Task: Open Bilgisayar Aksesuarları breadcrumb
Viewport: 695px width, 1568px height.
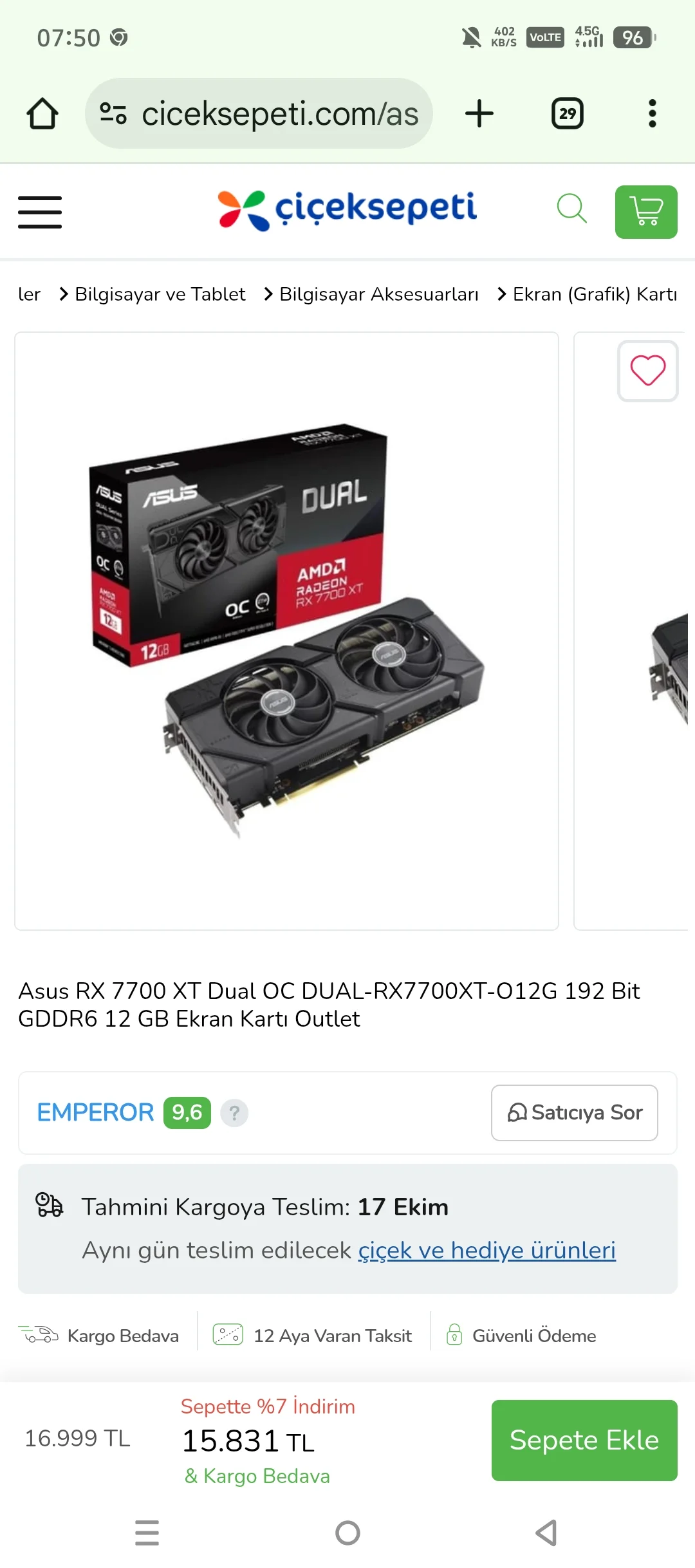Action: click(x=379, y=294)
